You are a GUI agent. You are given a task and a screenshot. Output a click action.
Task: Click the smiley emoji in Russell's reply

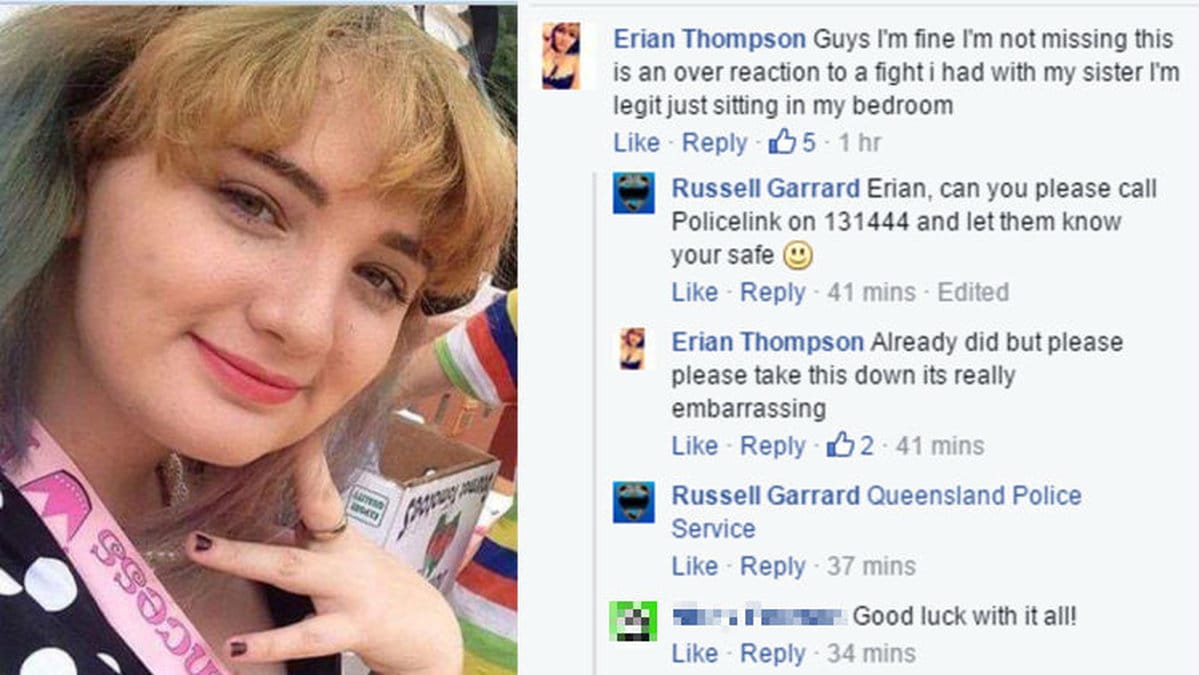coord(798,255)
